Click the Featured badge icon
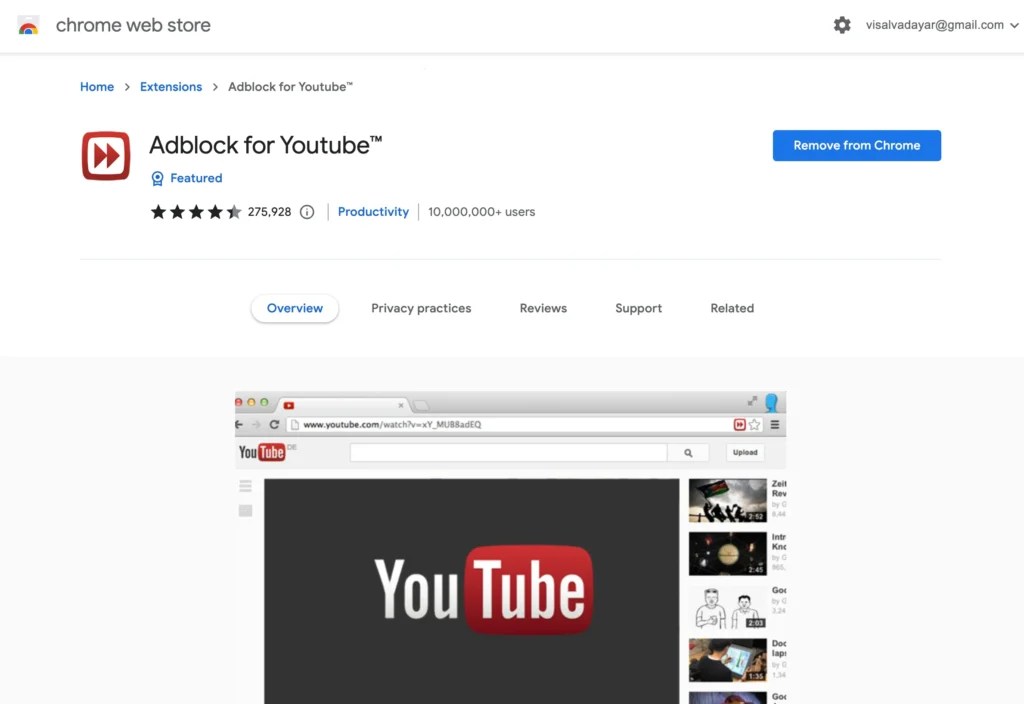 click(x=158, y=178)
